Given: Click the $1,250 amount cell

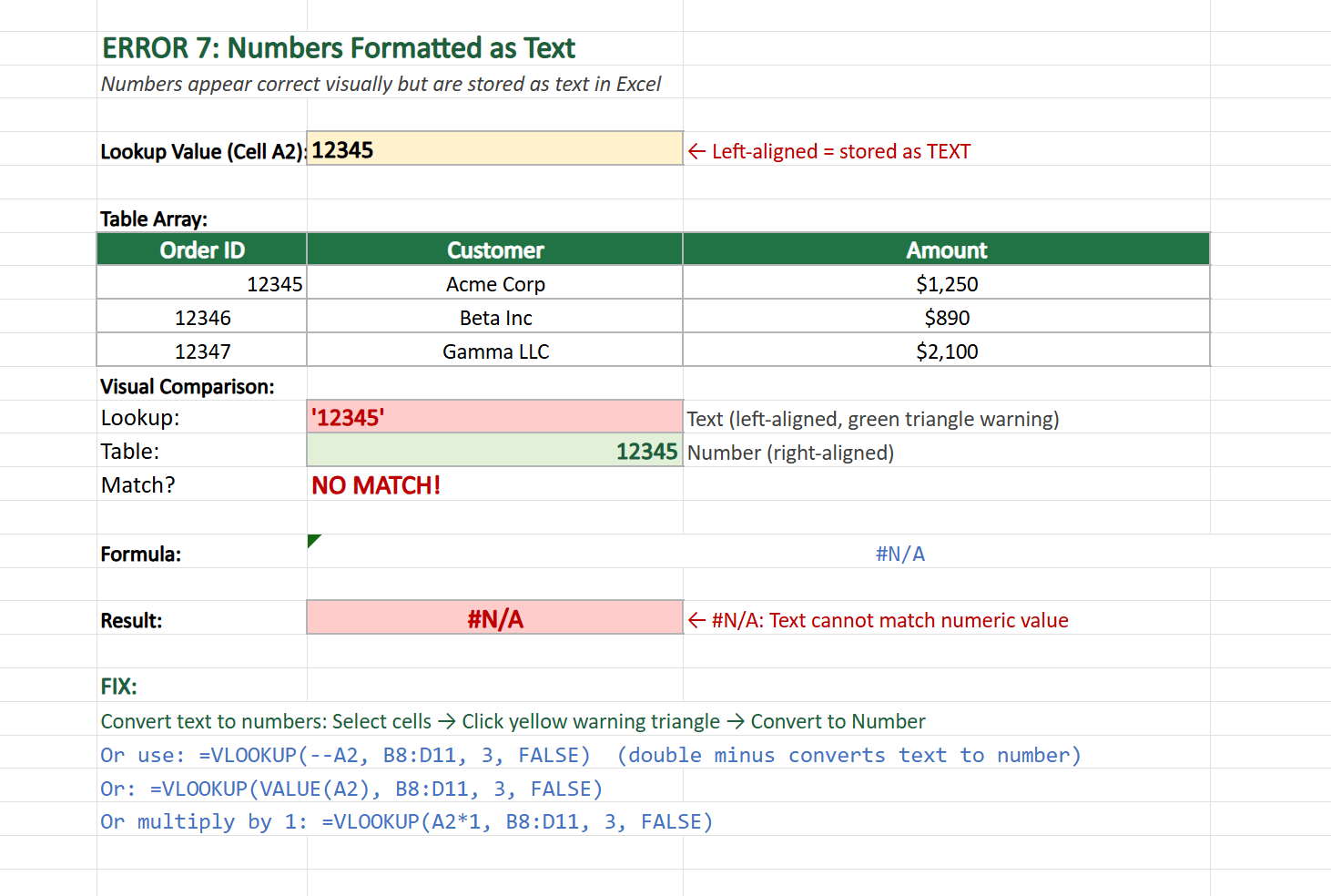Looking at the screenshot, I should (x=947, y=283).
